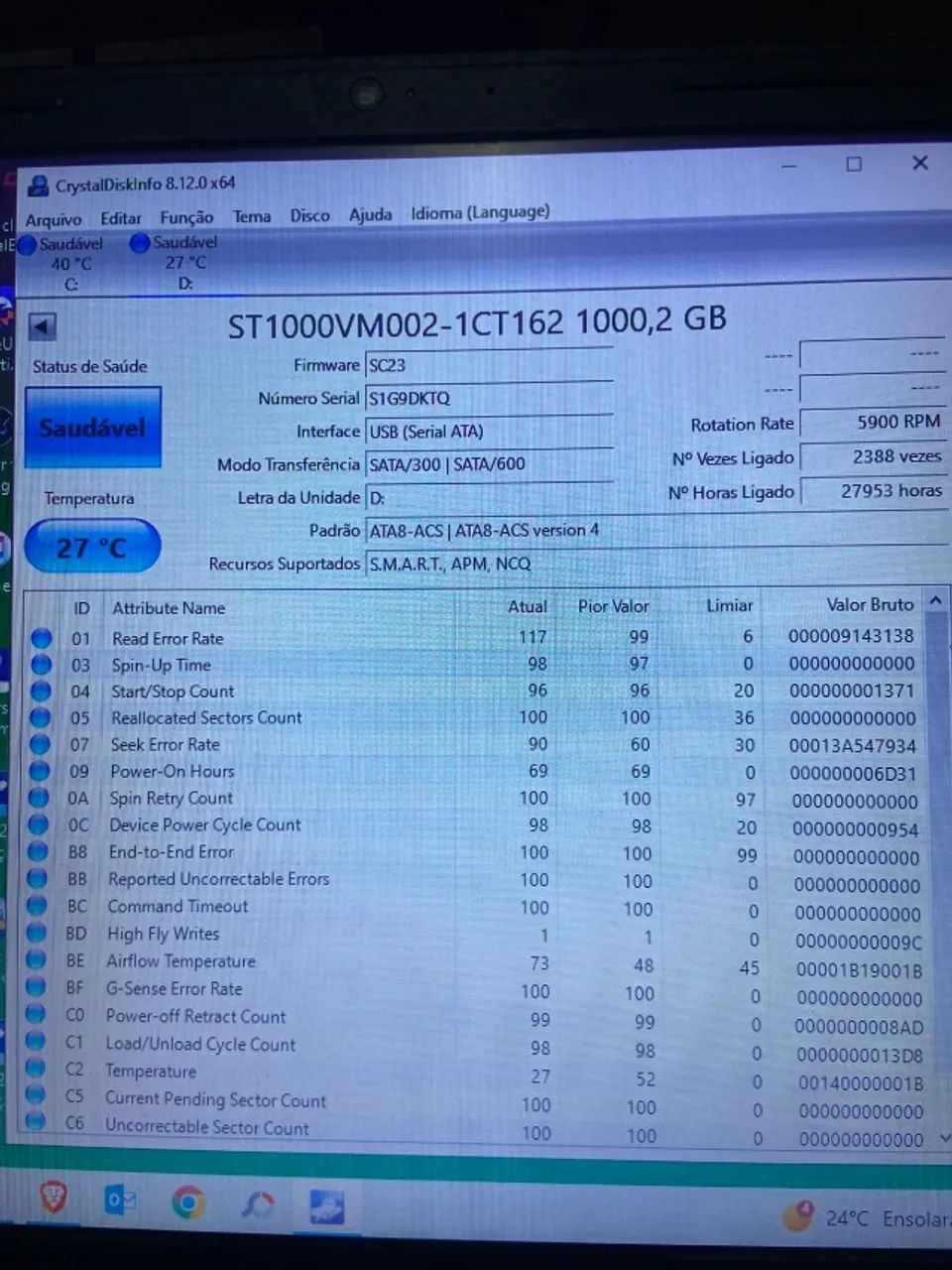Open Outlook from the taskbar
The width and height of the screenshot is (952, 1270).
pos(120,1202)
